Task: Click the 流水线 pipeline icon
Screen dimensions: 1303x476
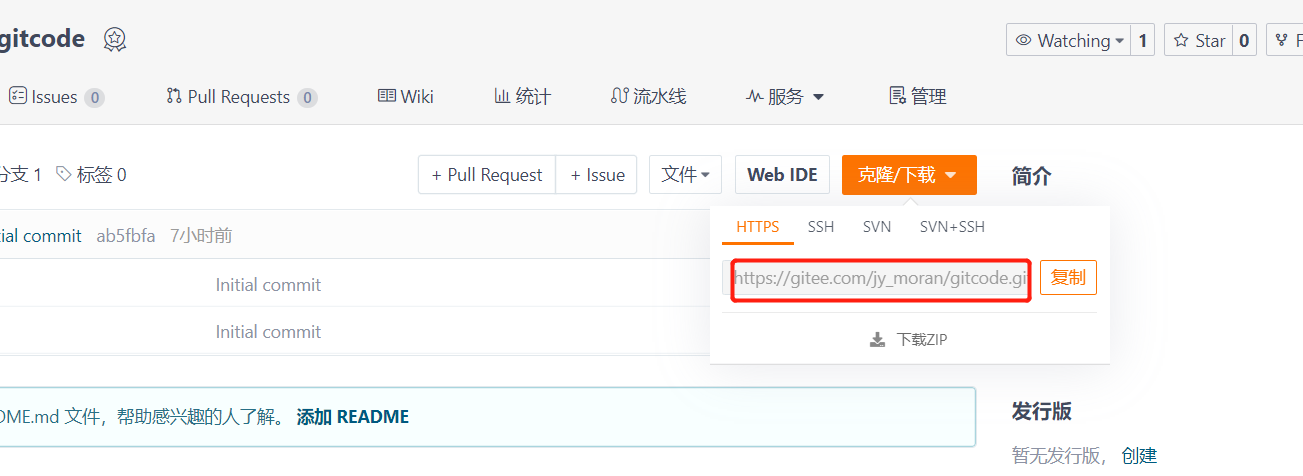Action: click(619, 96)
